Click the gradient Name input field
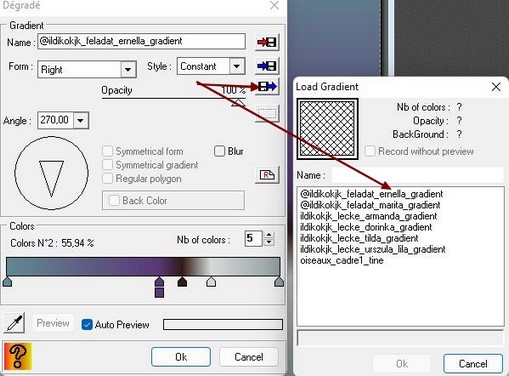Image resolution: width=509 pixels, height=376 pixels. coord(141,41)
